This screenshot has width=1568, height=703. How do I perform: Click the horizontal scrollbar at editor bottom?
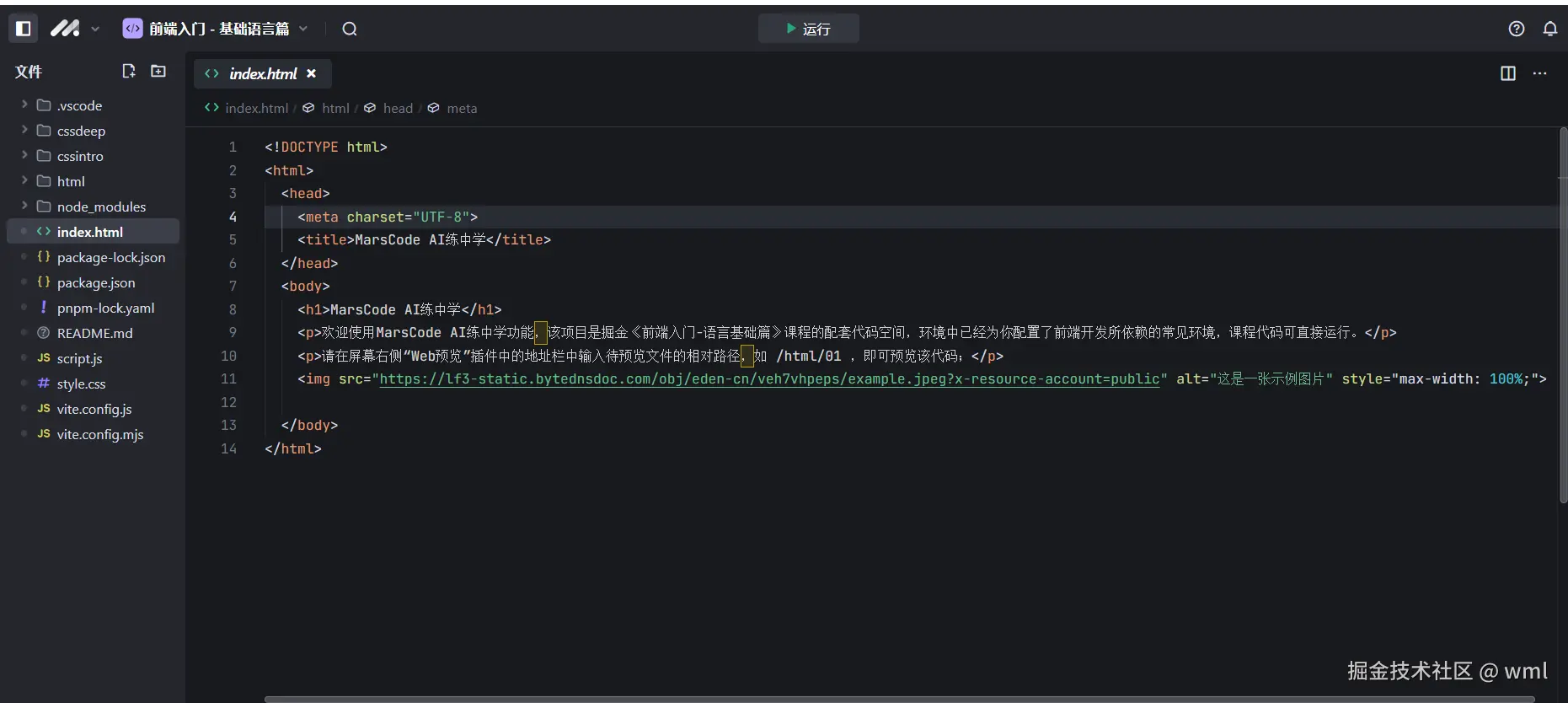(899, 699)
